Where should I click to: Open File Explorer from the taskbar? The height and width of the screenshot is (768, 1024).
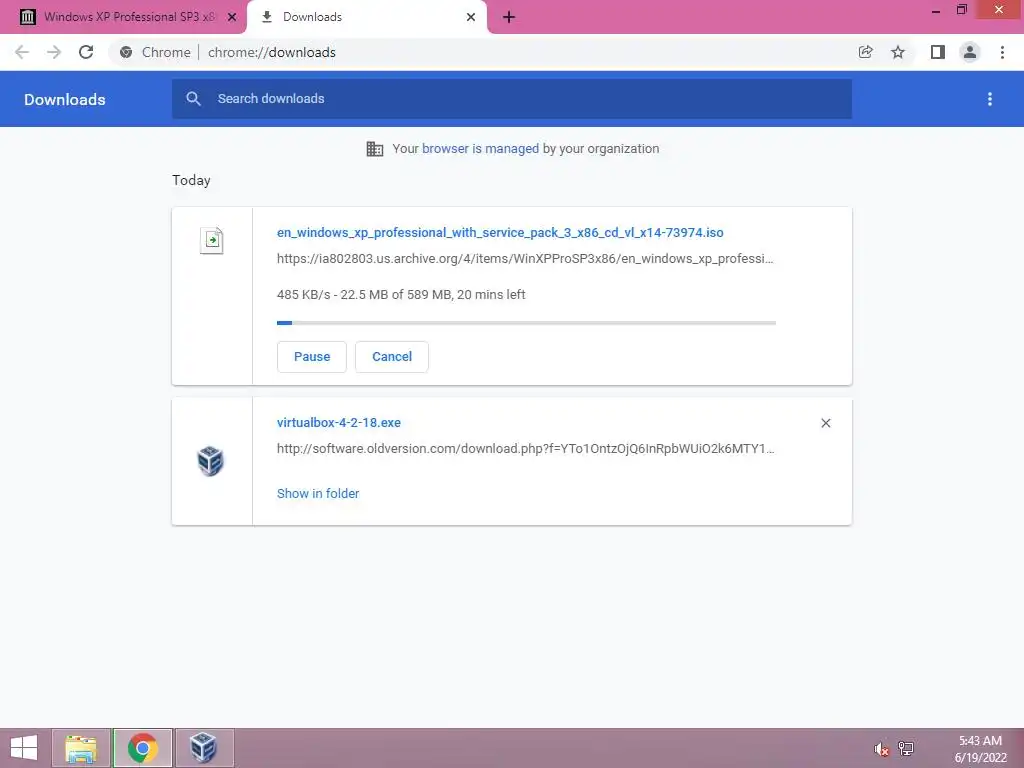click(x=81, y=748)
